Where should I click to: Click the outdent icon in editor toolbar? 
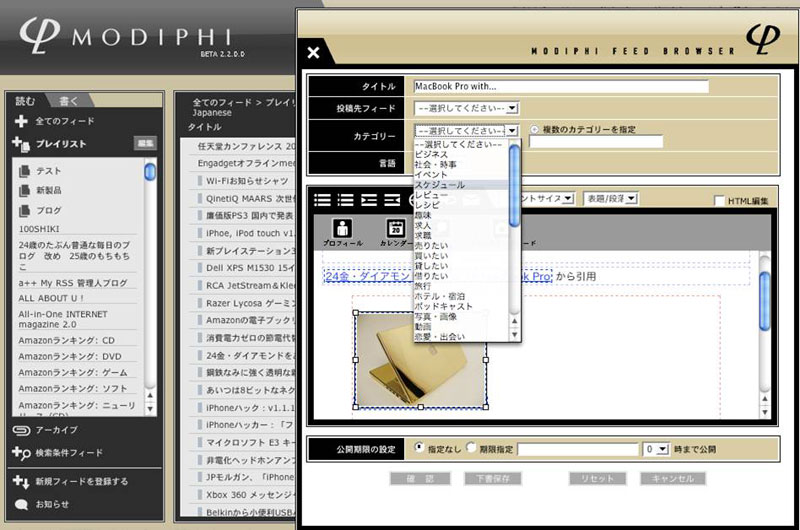pyautogui.click(x=392, y=200)
